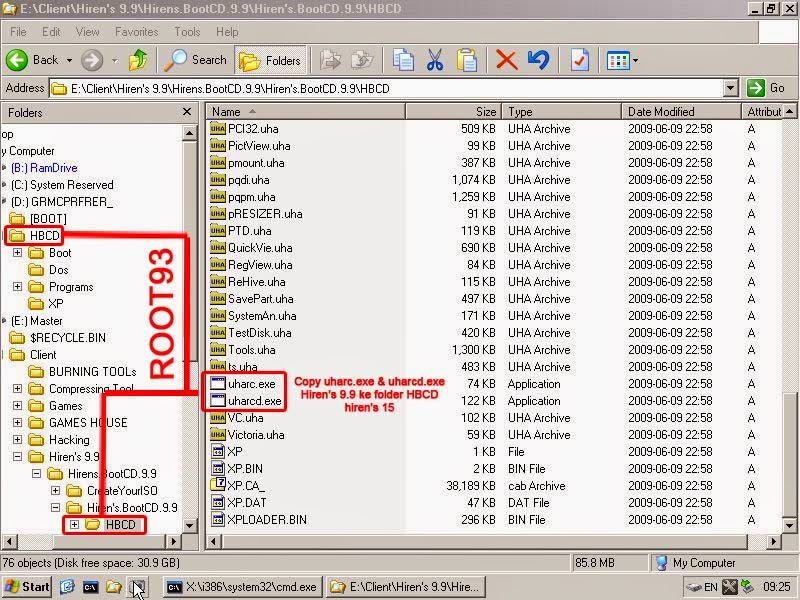This screenshot has width=800, height=600.
Task: Click file list scroll down arrow
Action: coord(789,525)
